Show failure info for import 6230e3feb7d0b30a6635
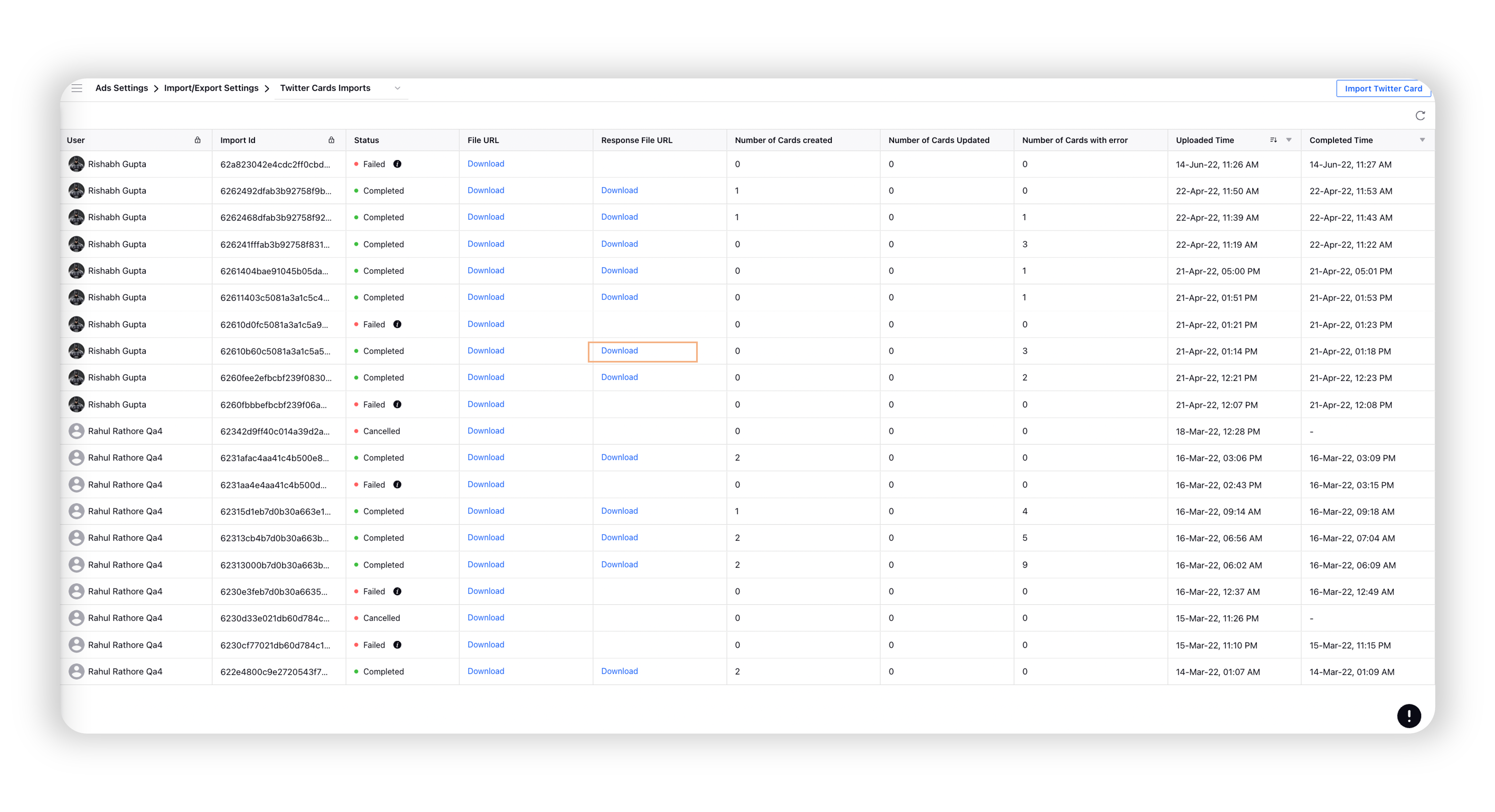The height and width of the screenshot is (812, 1495). (397, 591)
